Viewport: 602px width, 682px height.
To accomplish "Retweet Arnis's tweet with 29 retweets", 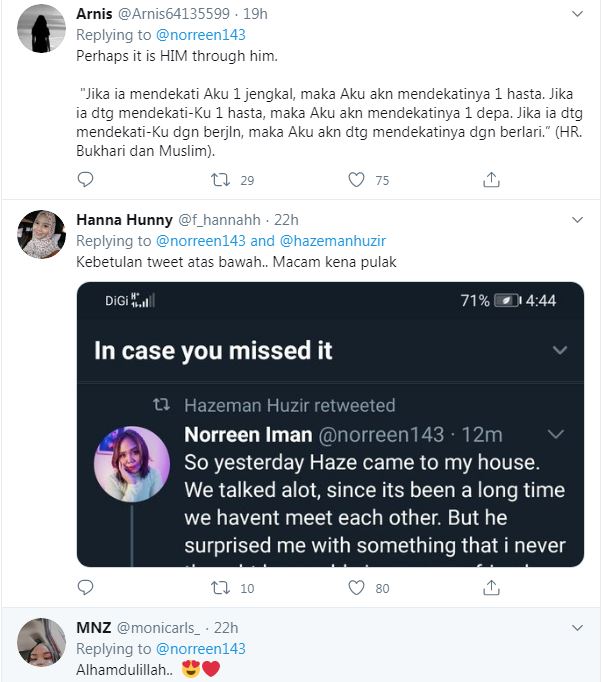I will [x=221, y=180].
